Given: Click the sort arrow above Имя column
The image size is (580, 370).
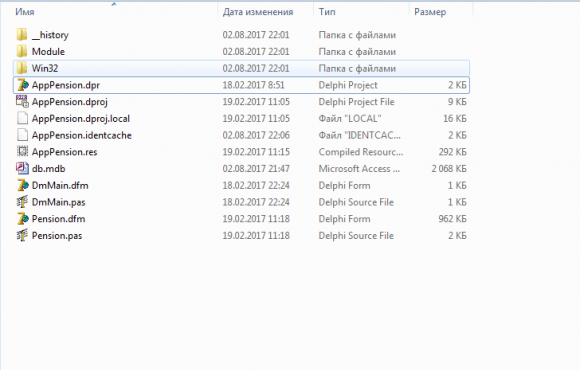Looking at the screenshot, I should tap(114, 4).
